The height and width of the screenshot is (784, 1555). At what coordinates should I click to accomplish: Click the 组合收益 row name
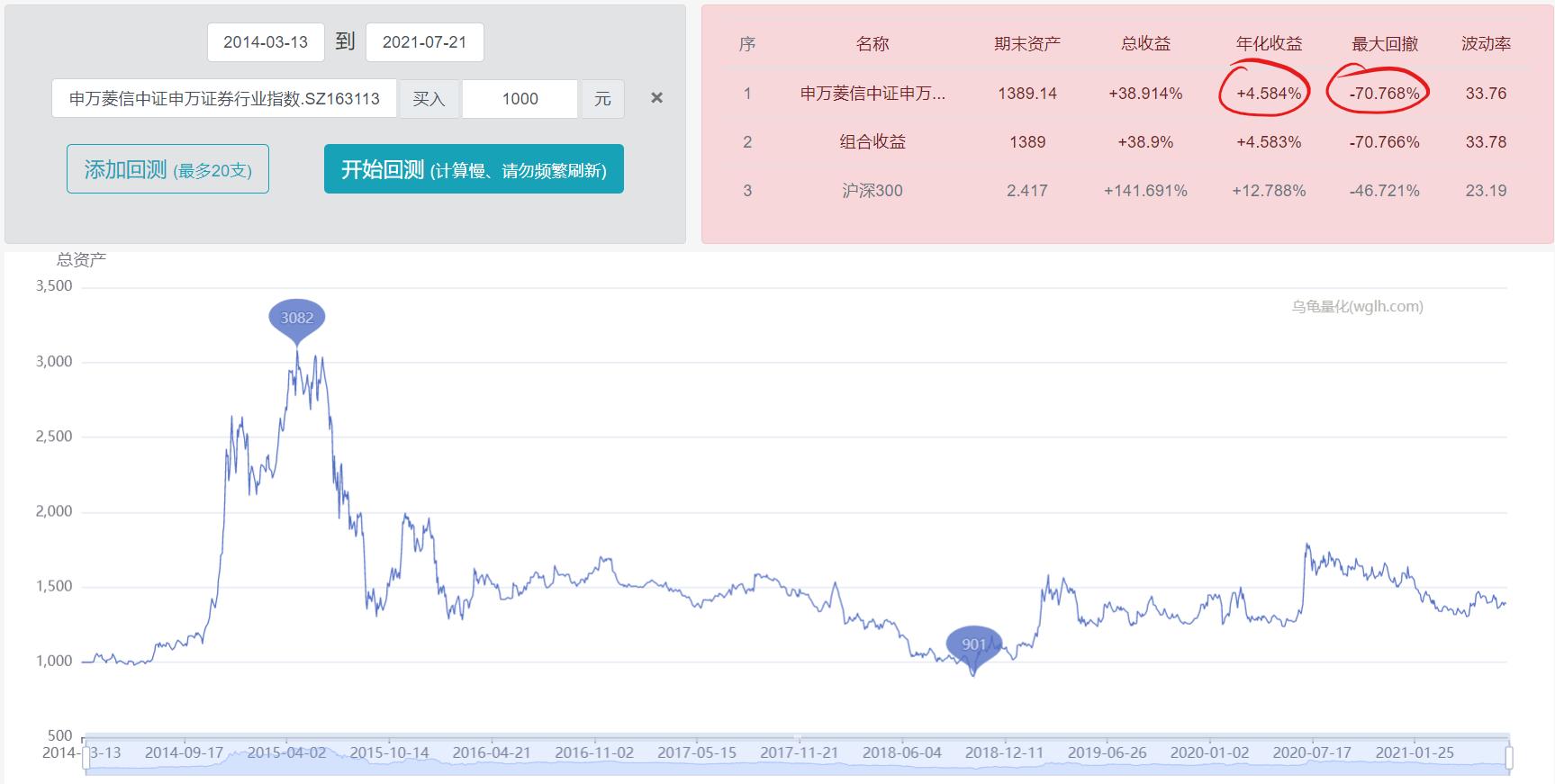[x=872, y=141]
